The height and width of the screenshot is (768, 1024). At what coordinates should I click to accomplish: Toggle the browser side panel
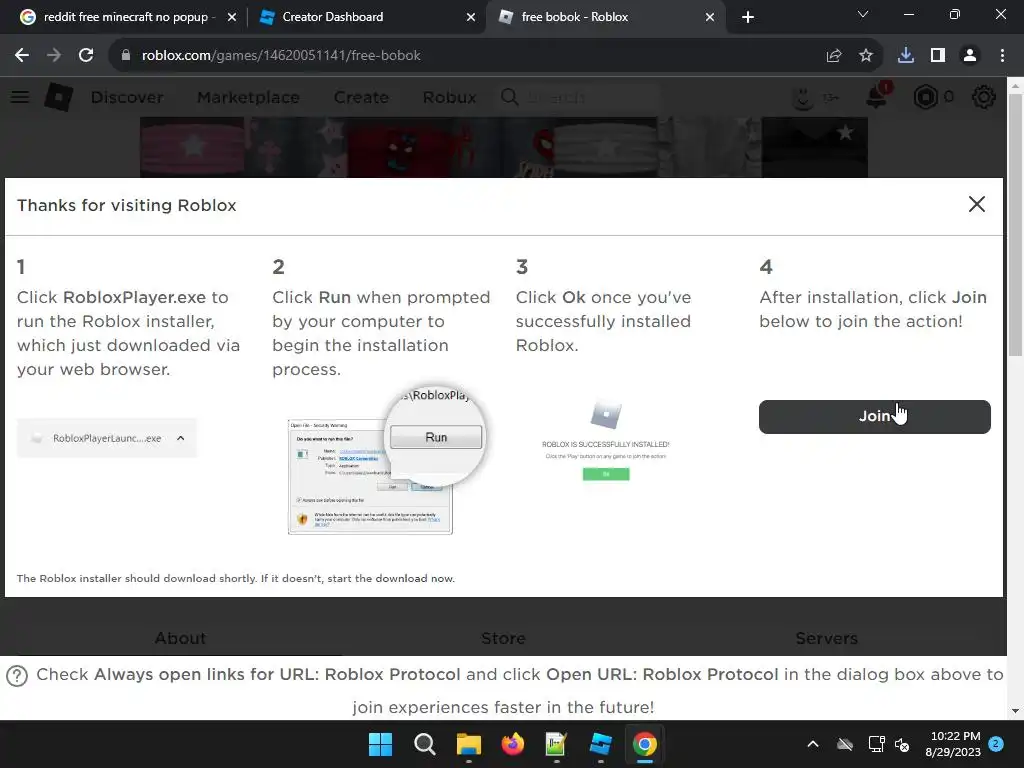coord(938,56)
